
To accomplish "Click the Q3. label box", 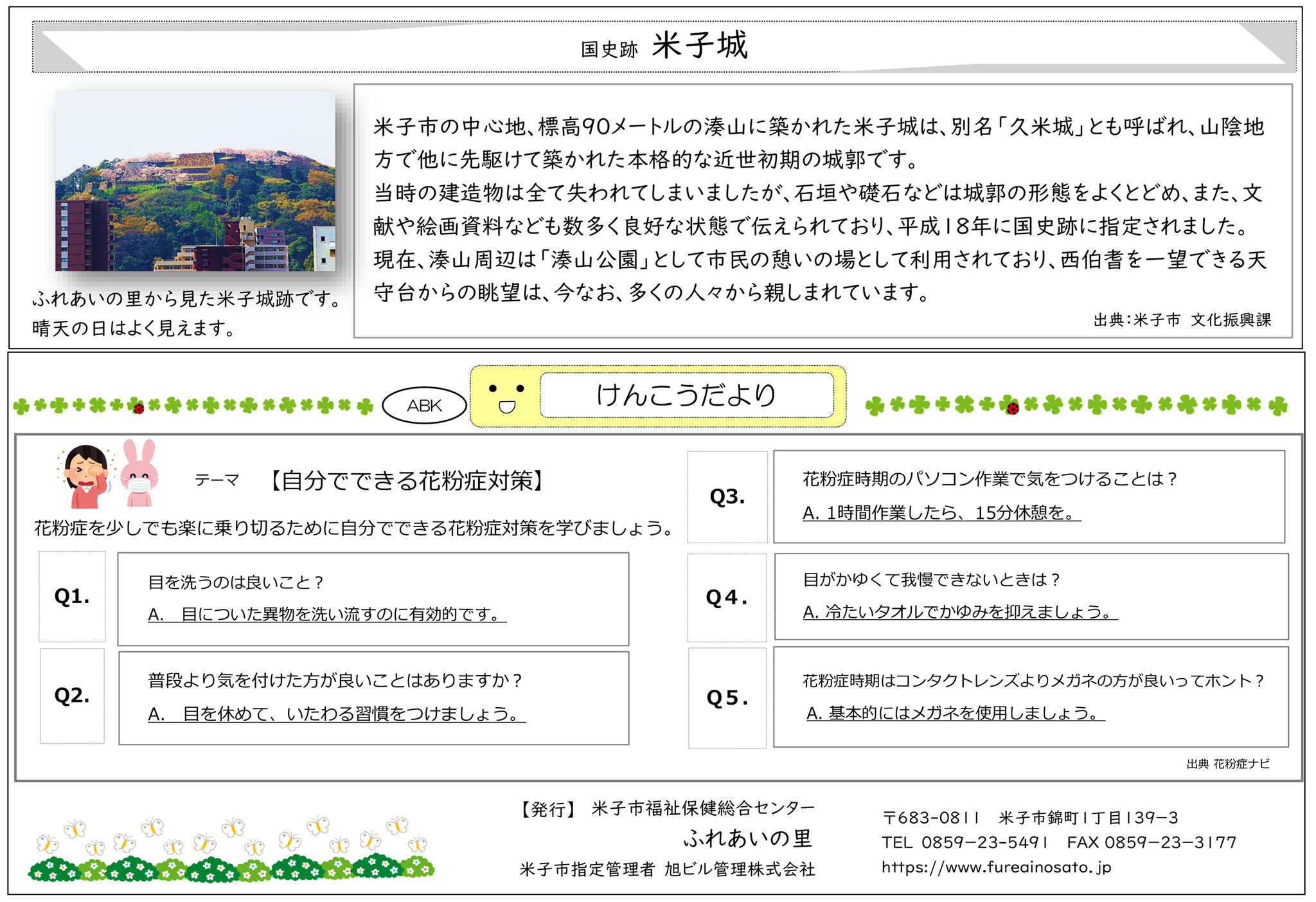I will (727, 497).
